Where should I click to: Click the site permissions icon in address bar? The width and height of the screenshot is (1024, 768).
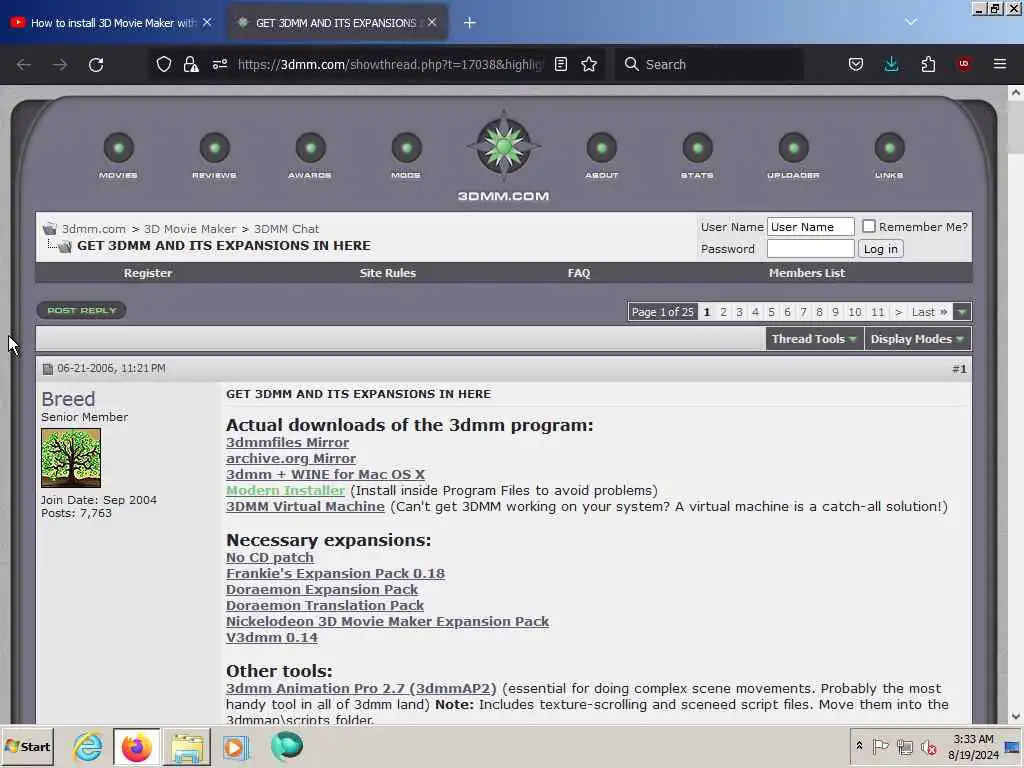click(x=220, y=64)
